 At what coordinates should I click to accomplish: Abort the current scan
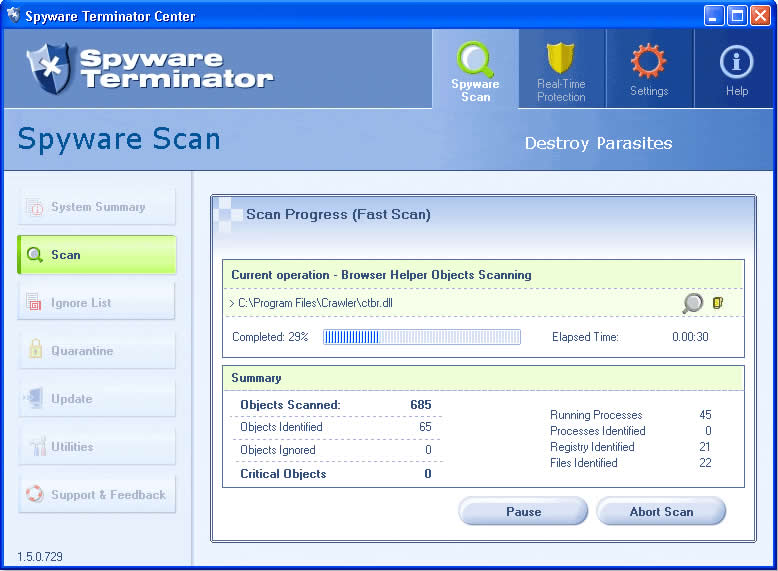661,511
